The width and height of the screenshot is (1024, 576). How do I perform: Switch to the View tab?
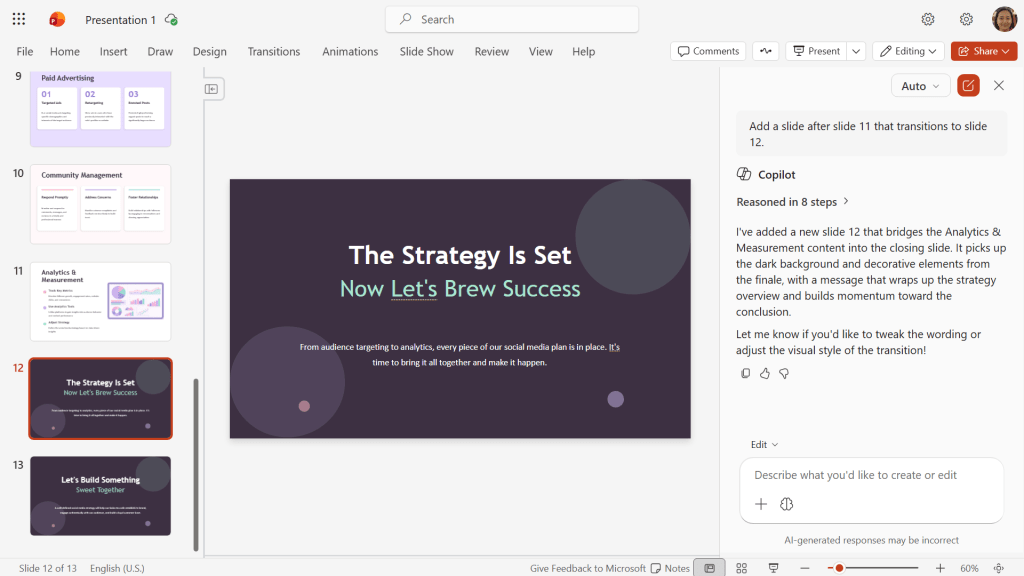(541, 52)
